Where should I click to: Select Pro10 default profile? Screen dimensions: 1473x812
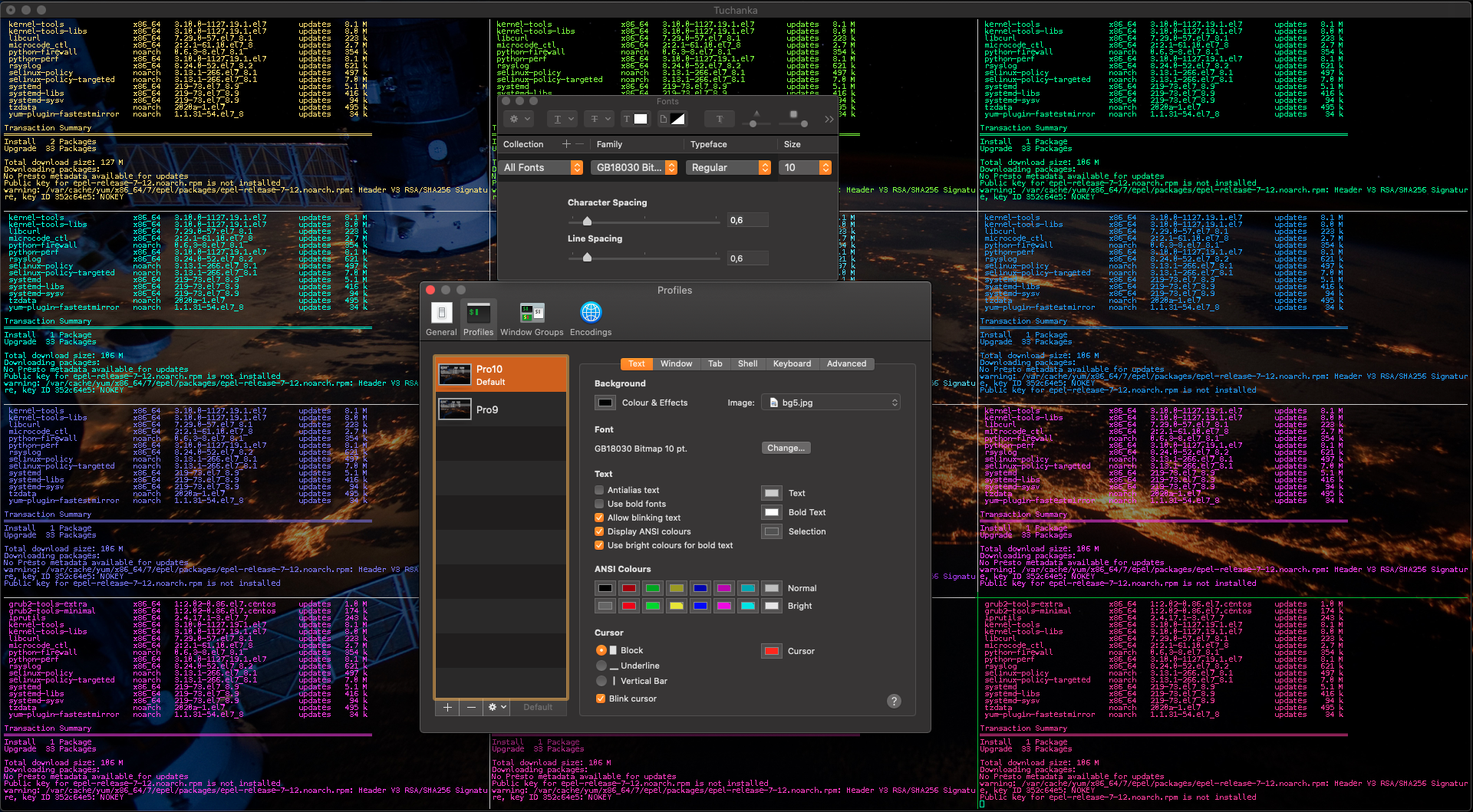coord(501,375)
